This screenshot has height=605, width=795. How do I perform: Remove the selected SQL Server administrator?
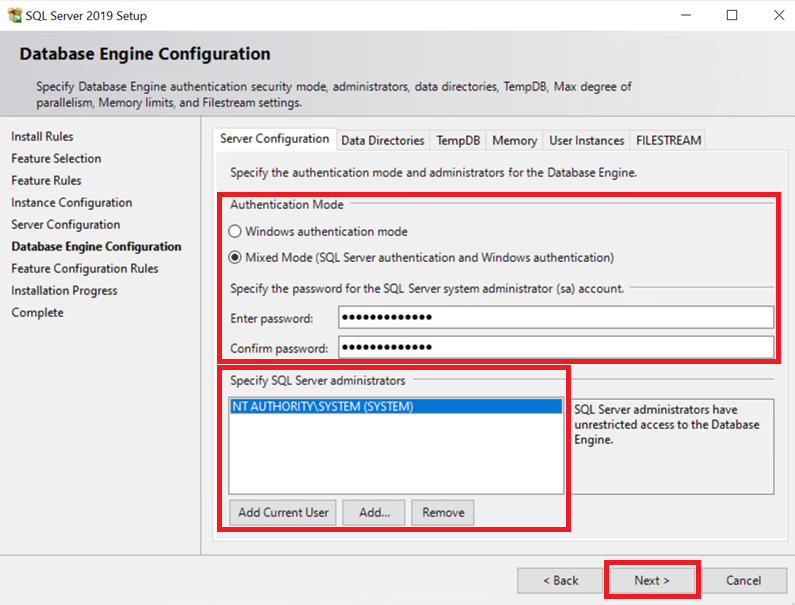[443, 512]
